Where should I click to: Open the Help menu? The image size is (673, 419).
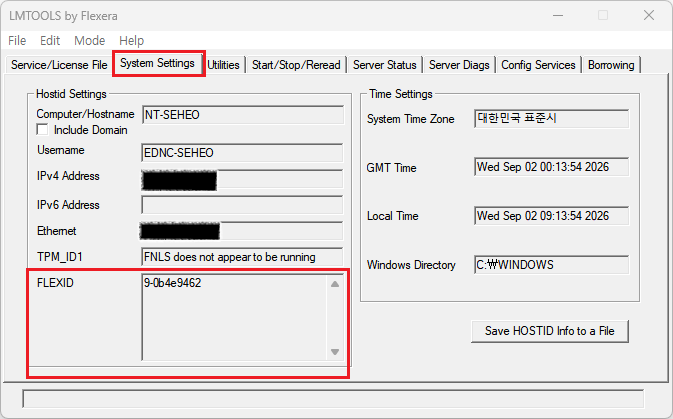131,40
